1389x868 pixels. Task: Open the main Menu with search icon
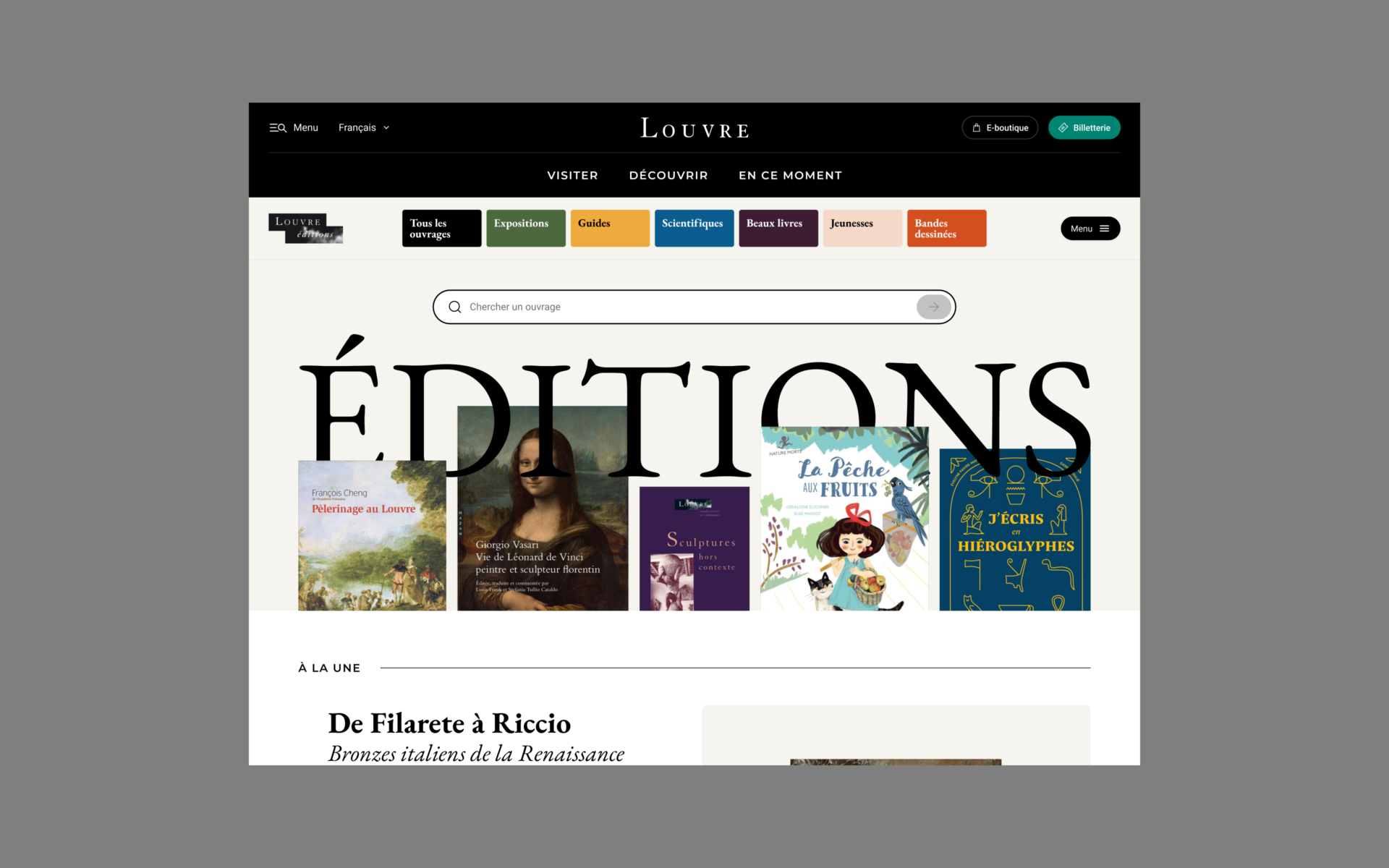294,127
